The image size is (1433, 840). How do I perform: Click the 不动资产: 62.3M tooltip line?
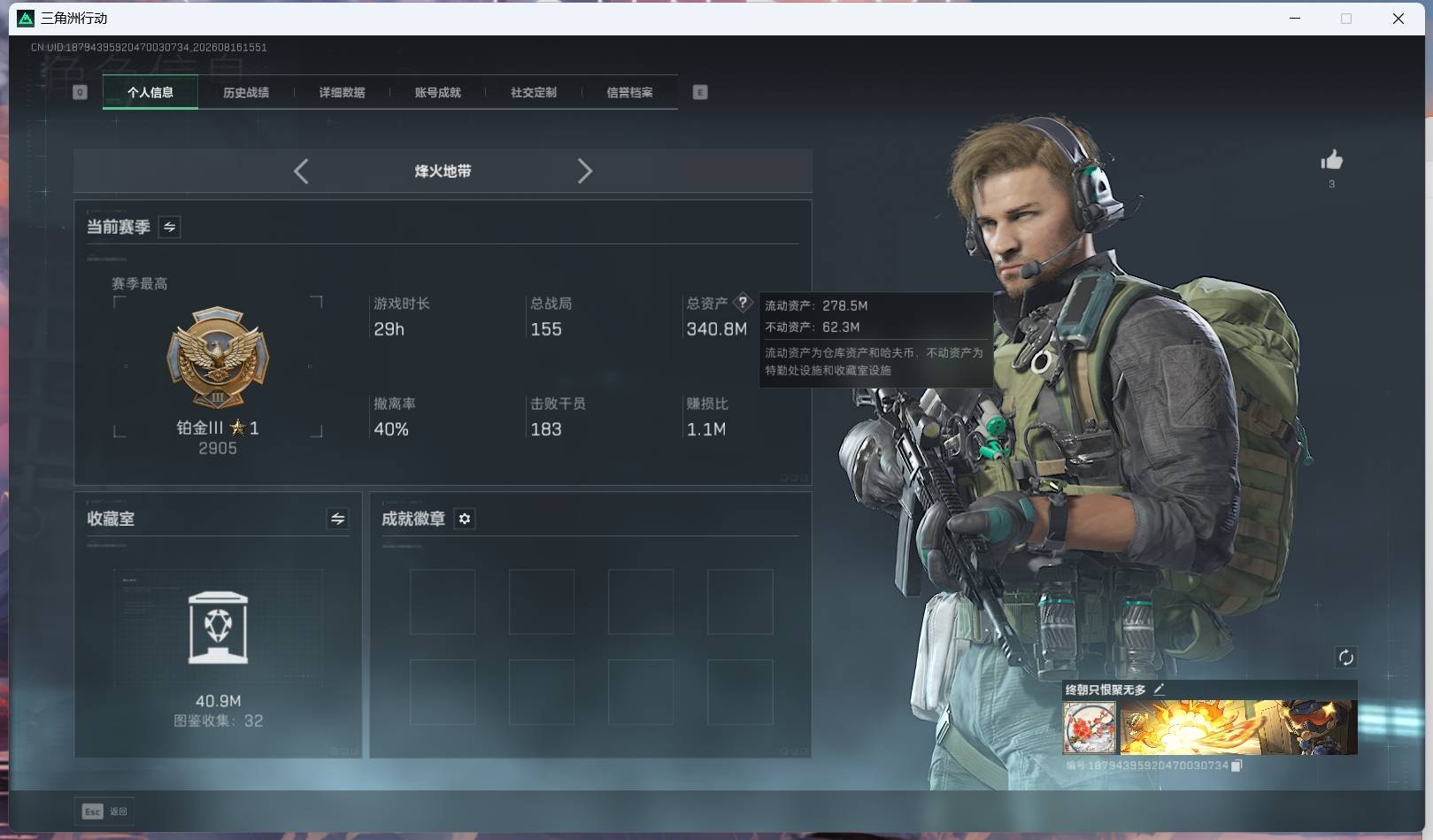812,328
